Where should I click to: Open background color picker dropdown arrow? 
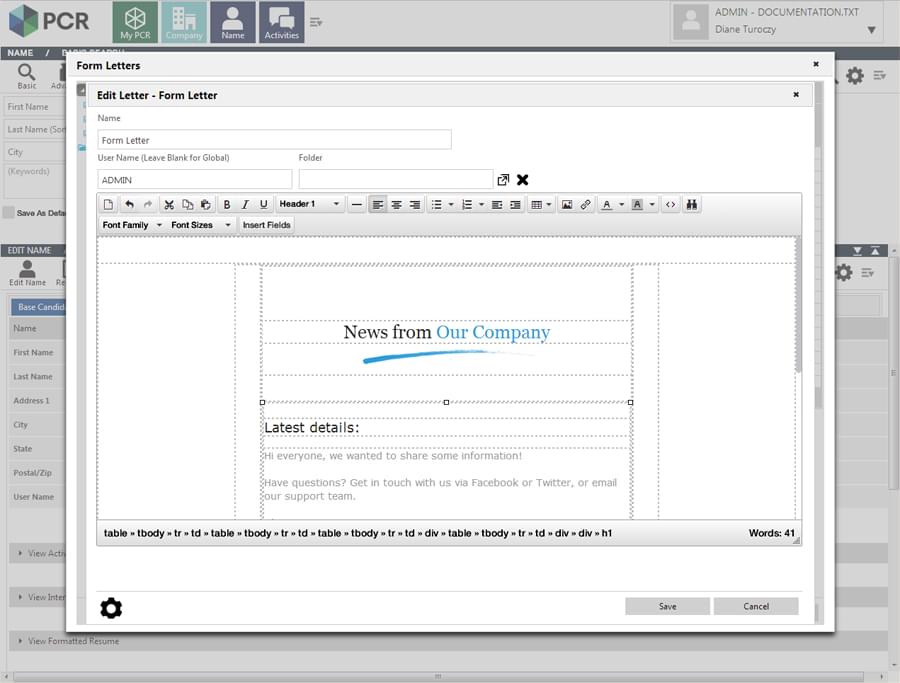(652, 204)
